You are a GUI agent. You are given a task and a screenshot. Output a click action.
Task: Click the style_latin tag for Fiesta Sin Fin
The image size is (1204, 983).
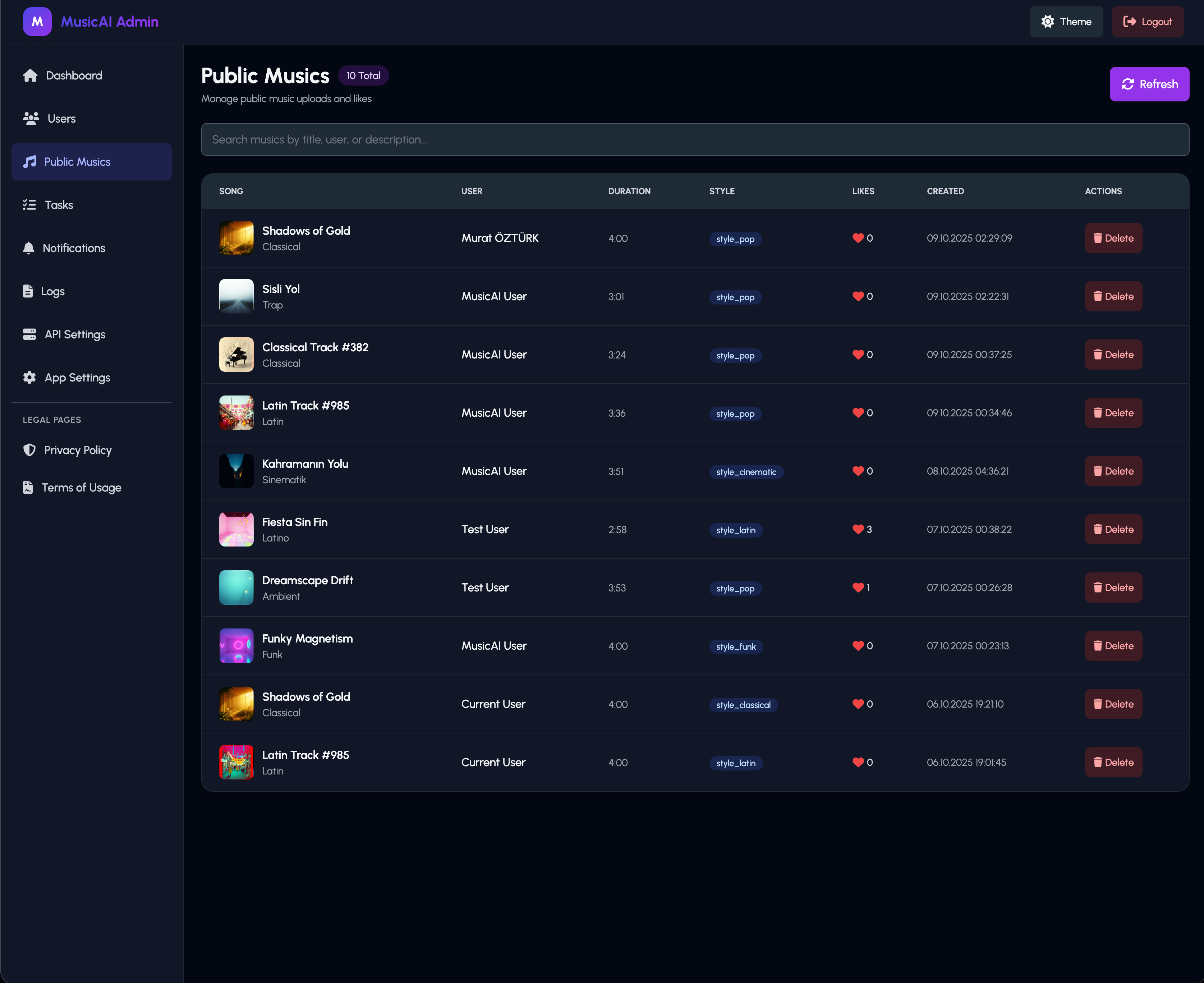(x=735, y=531)
